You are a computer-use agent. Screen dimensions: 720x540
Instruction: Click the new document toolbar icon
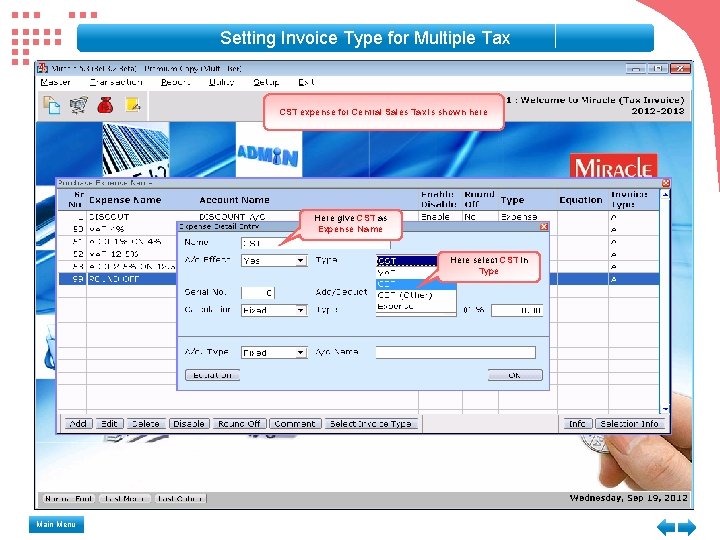[x=51, y=105]
